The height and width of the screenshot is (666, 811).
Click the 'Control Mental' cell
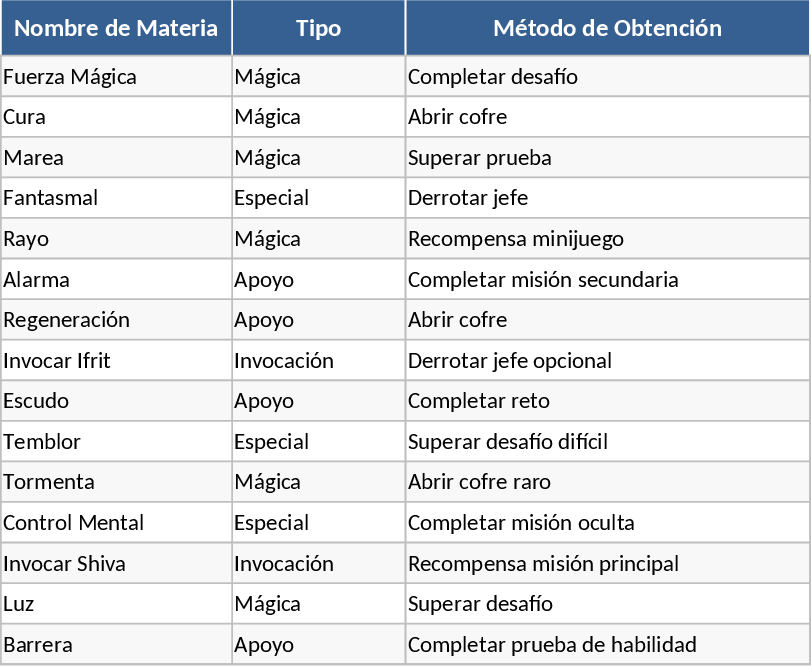pos(74,523)
